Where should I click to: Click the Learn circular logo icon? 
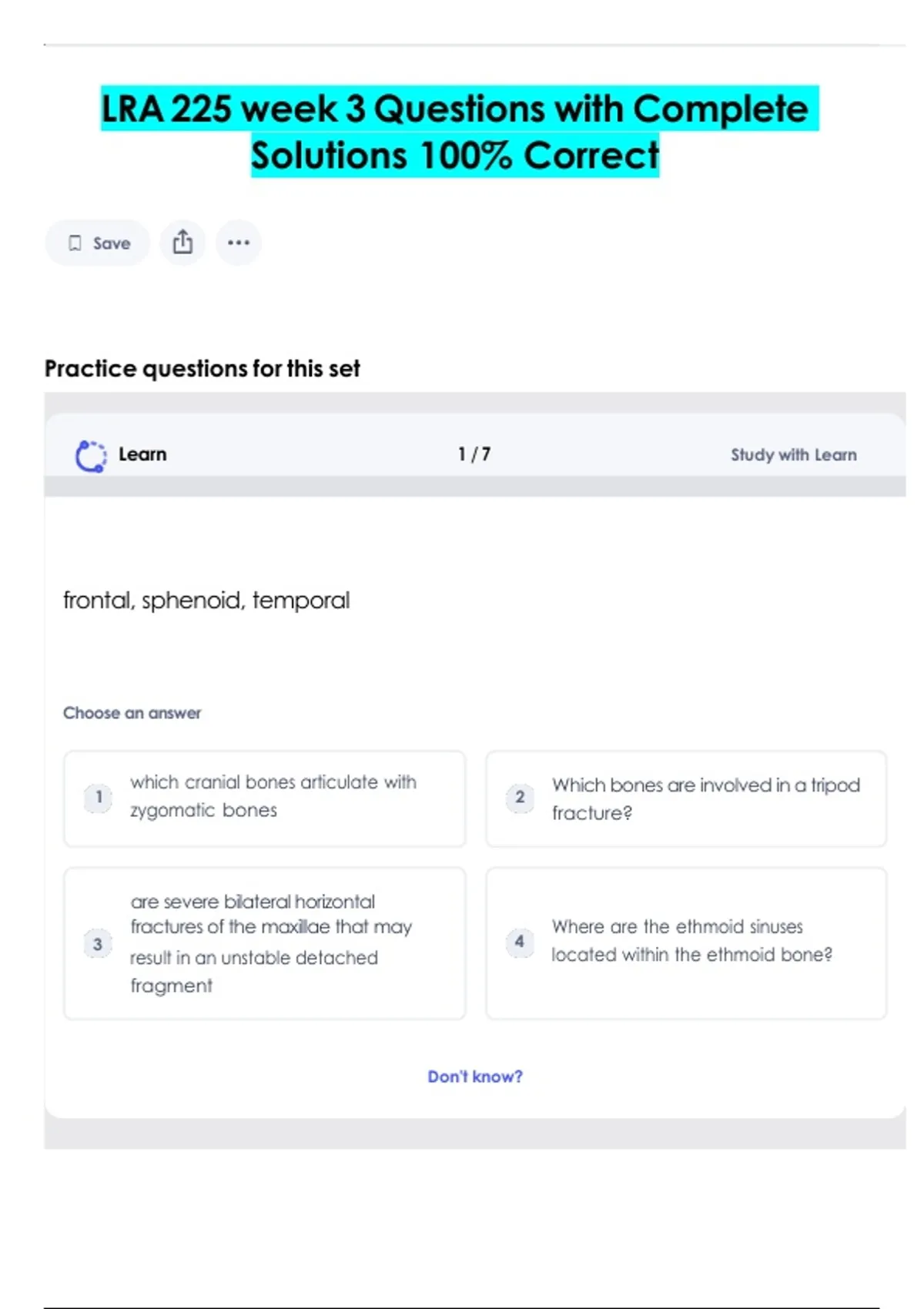[91, 455]
